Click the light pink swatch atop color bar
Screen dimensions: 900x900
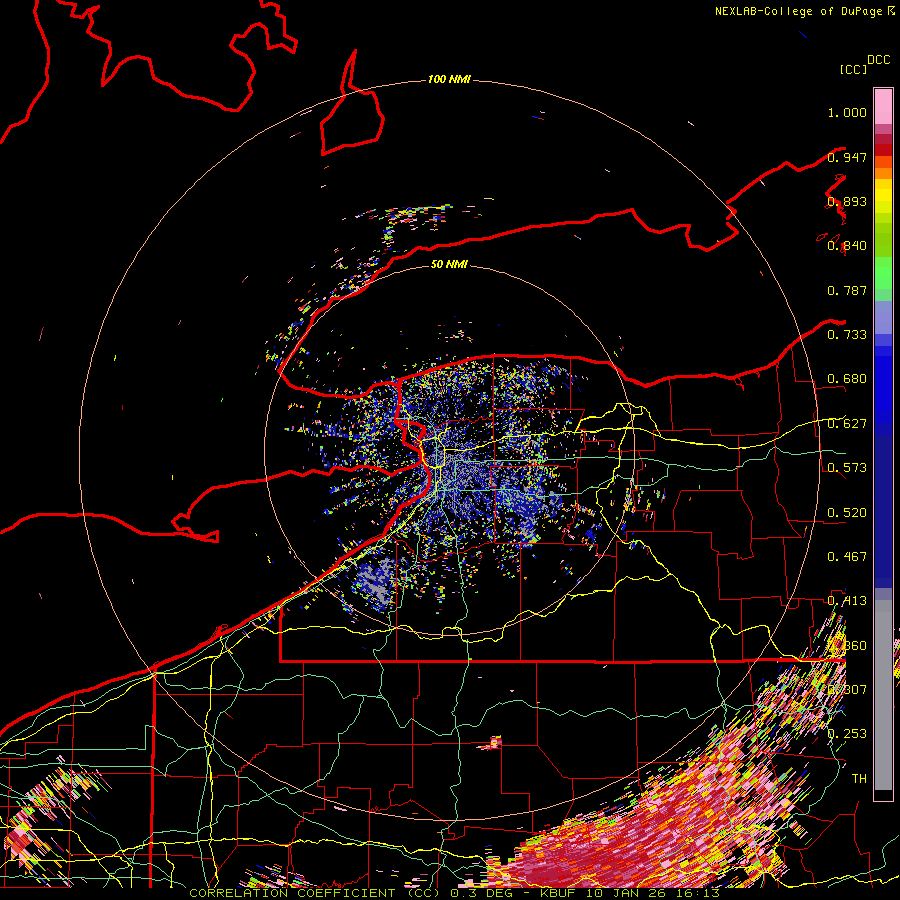coord(883,106)
